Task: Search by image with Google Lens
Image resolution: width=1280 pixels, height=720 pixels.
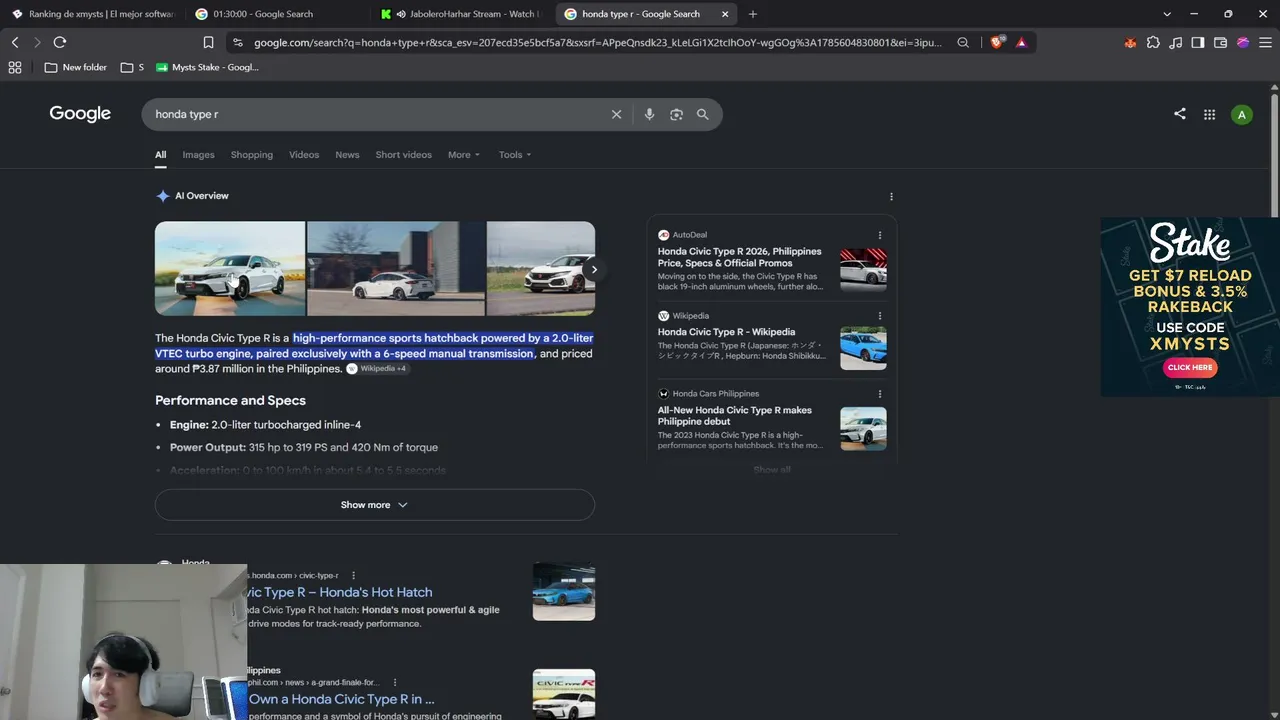Action: (x=676, y=114)
